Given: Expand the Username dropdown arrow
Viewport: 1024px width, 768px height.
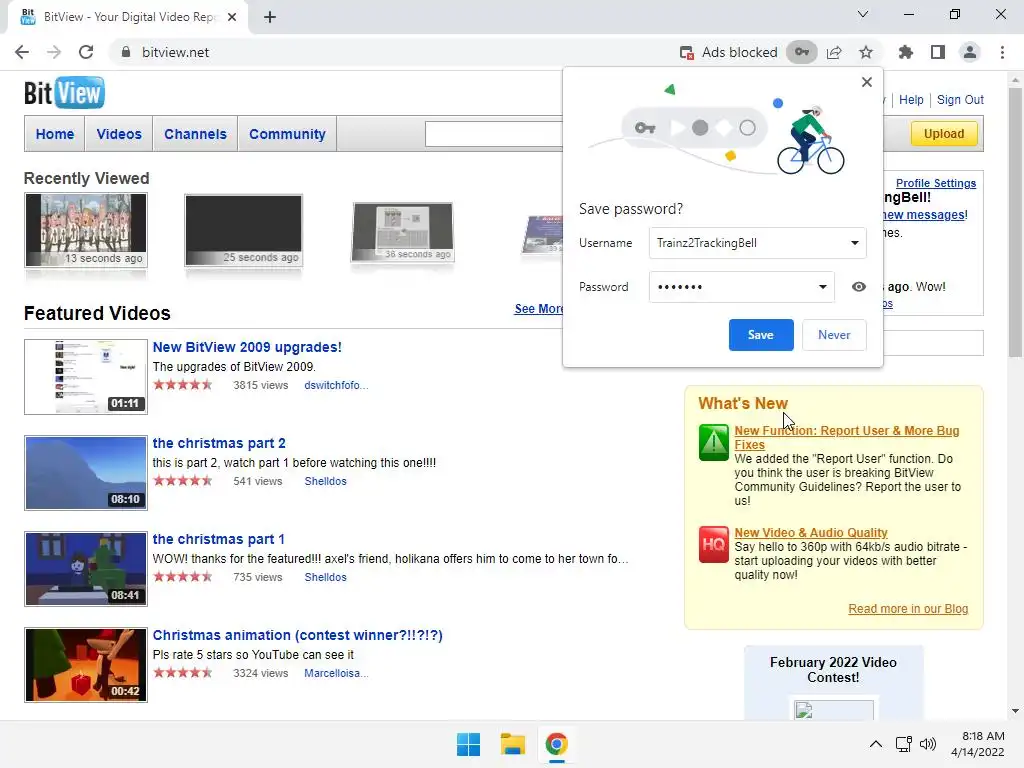Looking at the screenshot, I should (x=854, y=243).
